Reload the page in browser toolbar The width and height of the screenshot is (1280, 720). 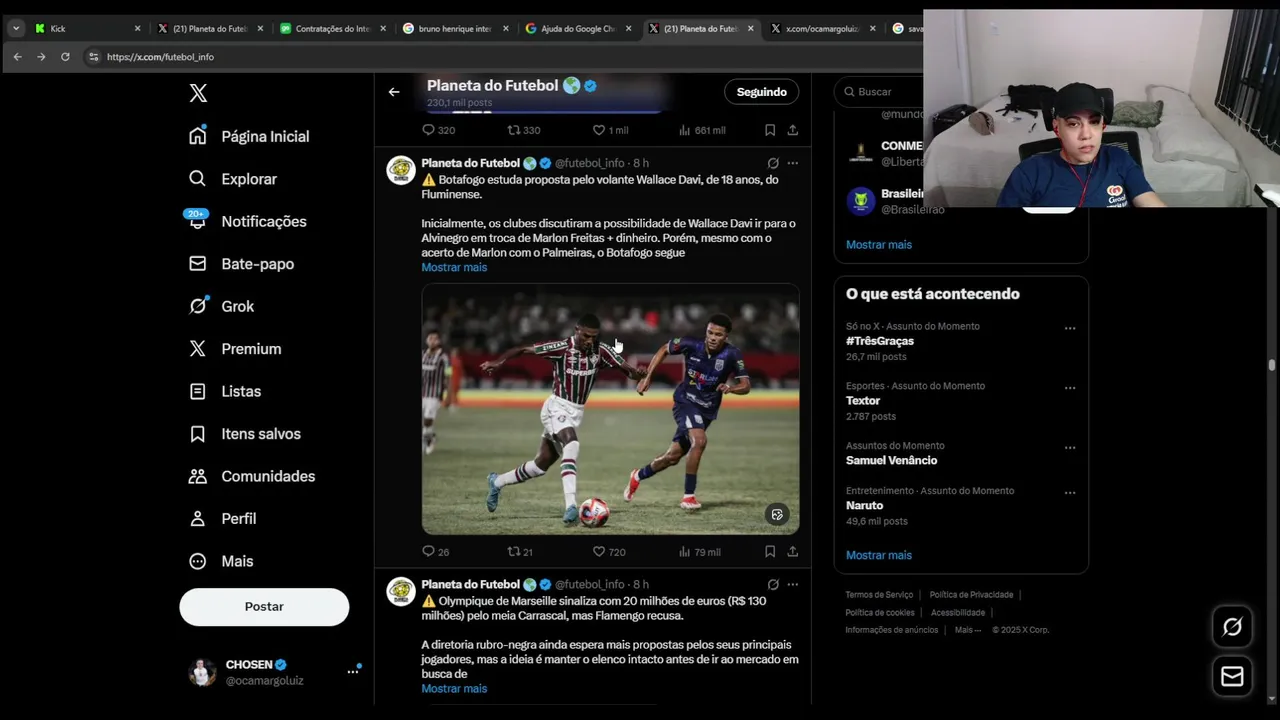click(65, 57)
